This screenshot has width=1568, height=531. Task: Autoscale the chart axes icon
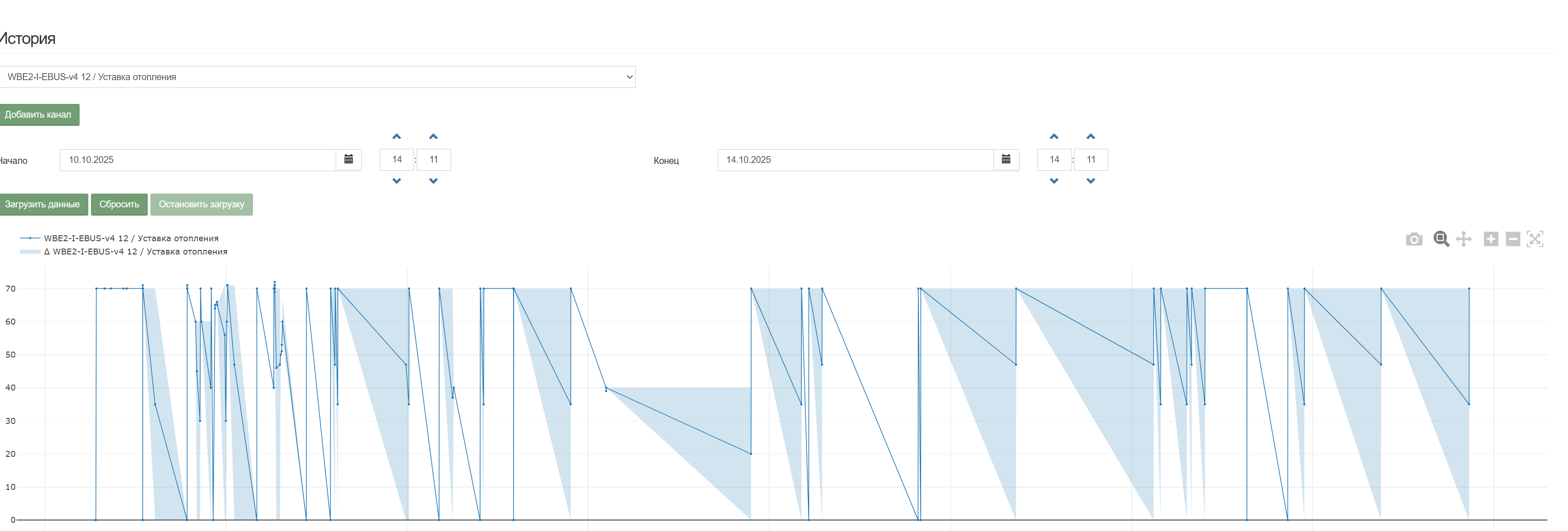(1535, 238)
